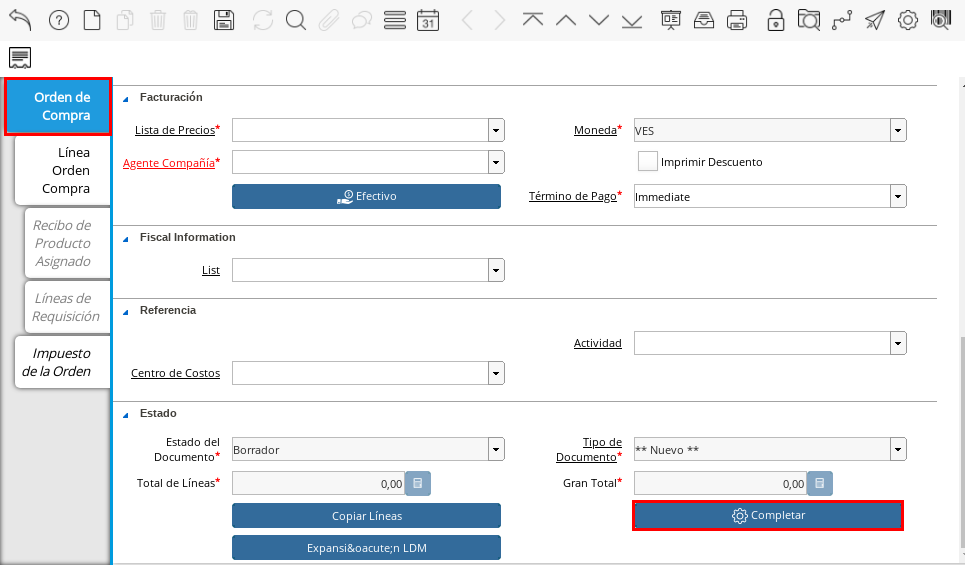This screenshot has width=965, height=567.
Task: Click into the Gran Total field
Action: (x=720, y=483)
